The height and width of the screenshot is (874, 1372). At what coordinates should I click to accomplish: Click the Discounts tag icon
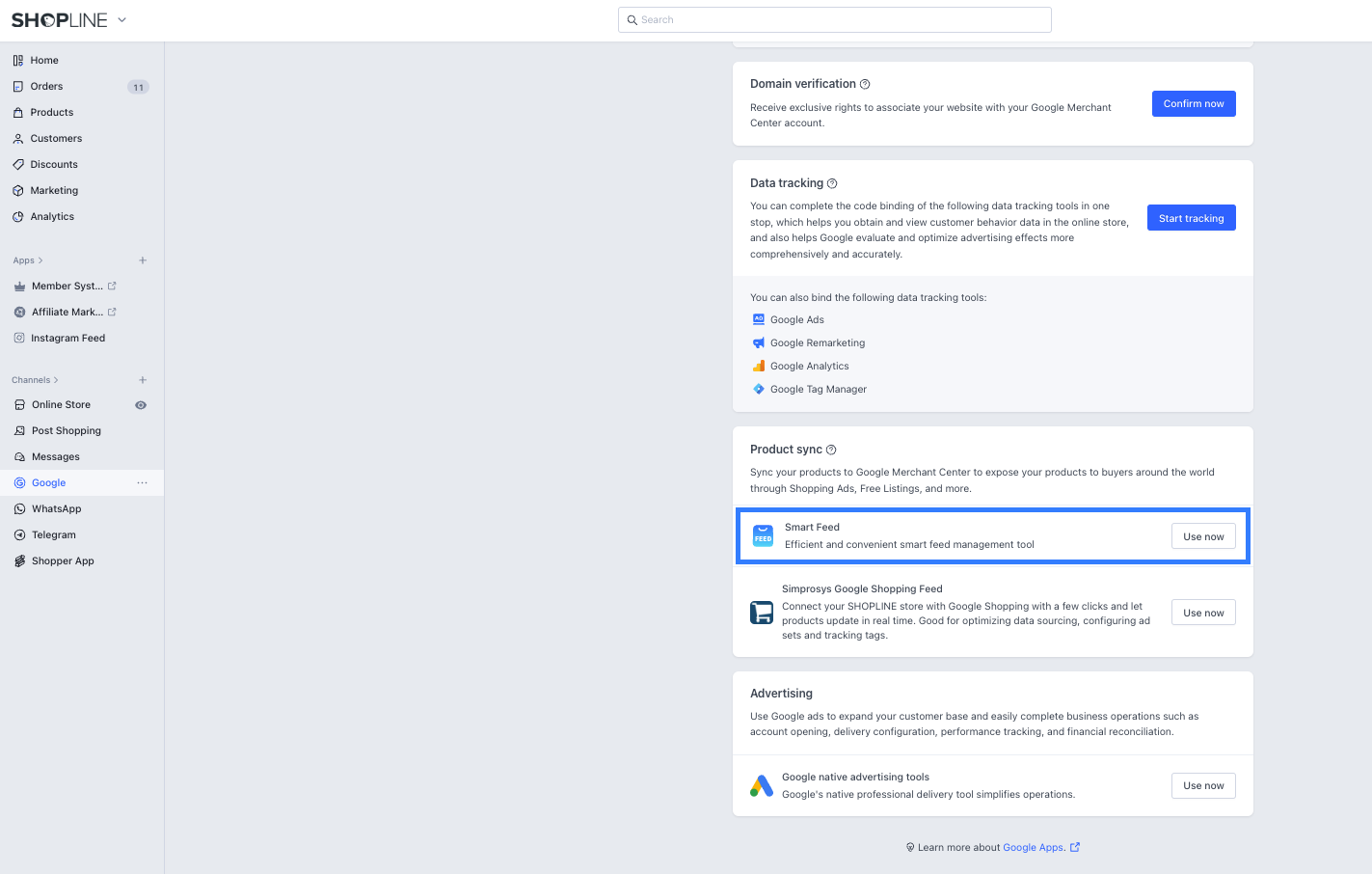pos(18,164)
